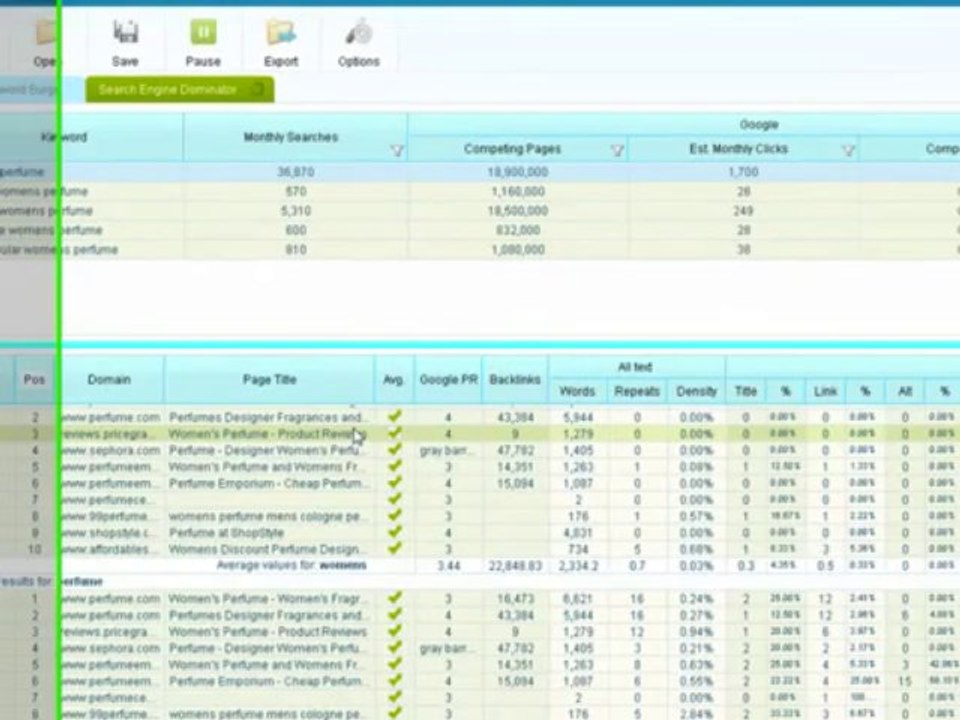Open the filter funnel in the Monthly Searches header
Screen dimensions: 960x720
coord(397,151)
